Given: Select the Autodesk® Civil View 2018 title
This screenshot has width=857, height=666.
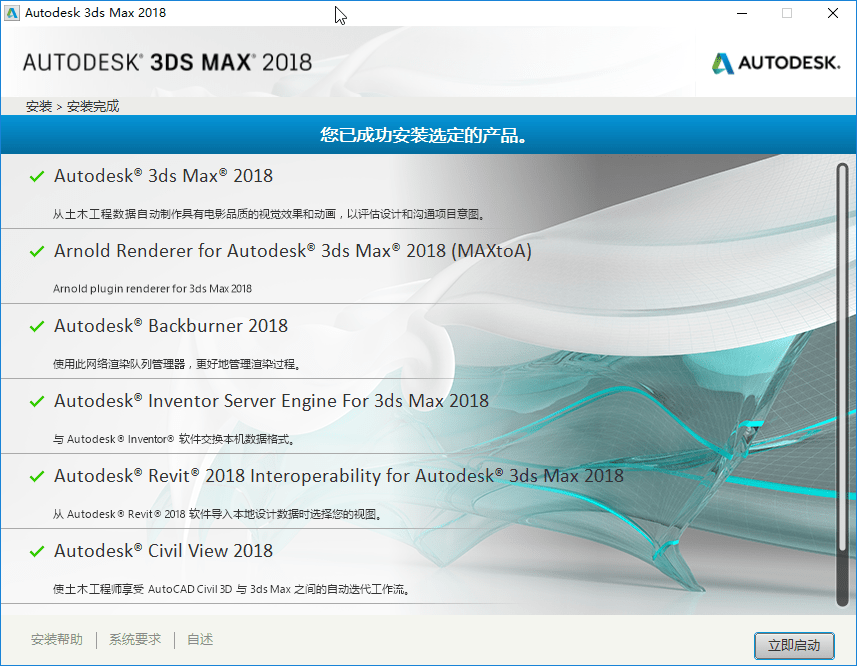Looking at the screenshot, I should click(163, 551).
